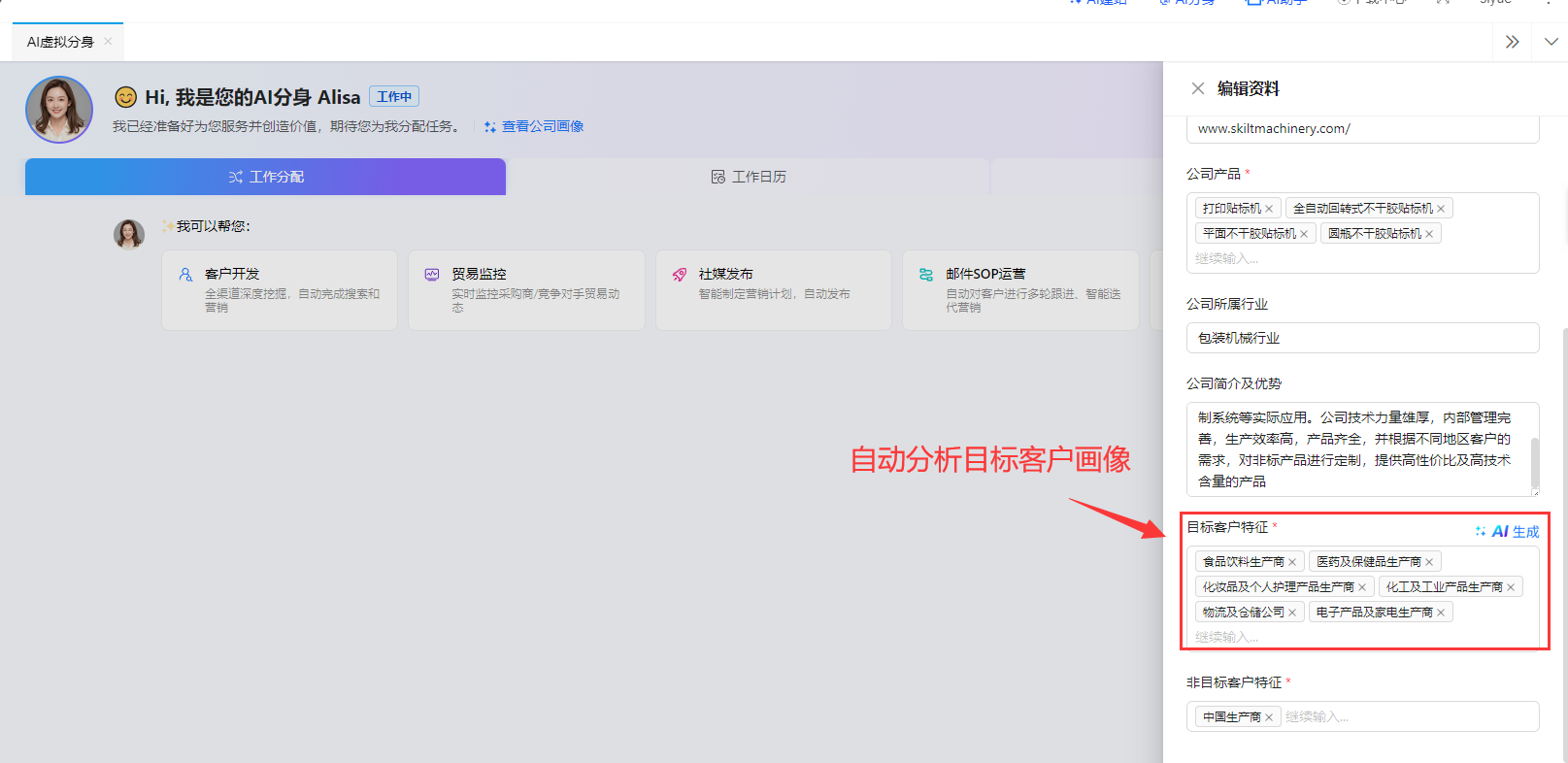The image size is (1568, 763).
Task: Remove the 物流及仓储公司 tag
Action: pyautogui.click(x=1292, y=613)
